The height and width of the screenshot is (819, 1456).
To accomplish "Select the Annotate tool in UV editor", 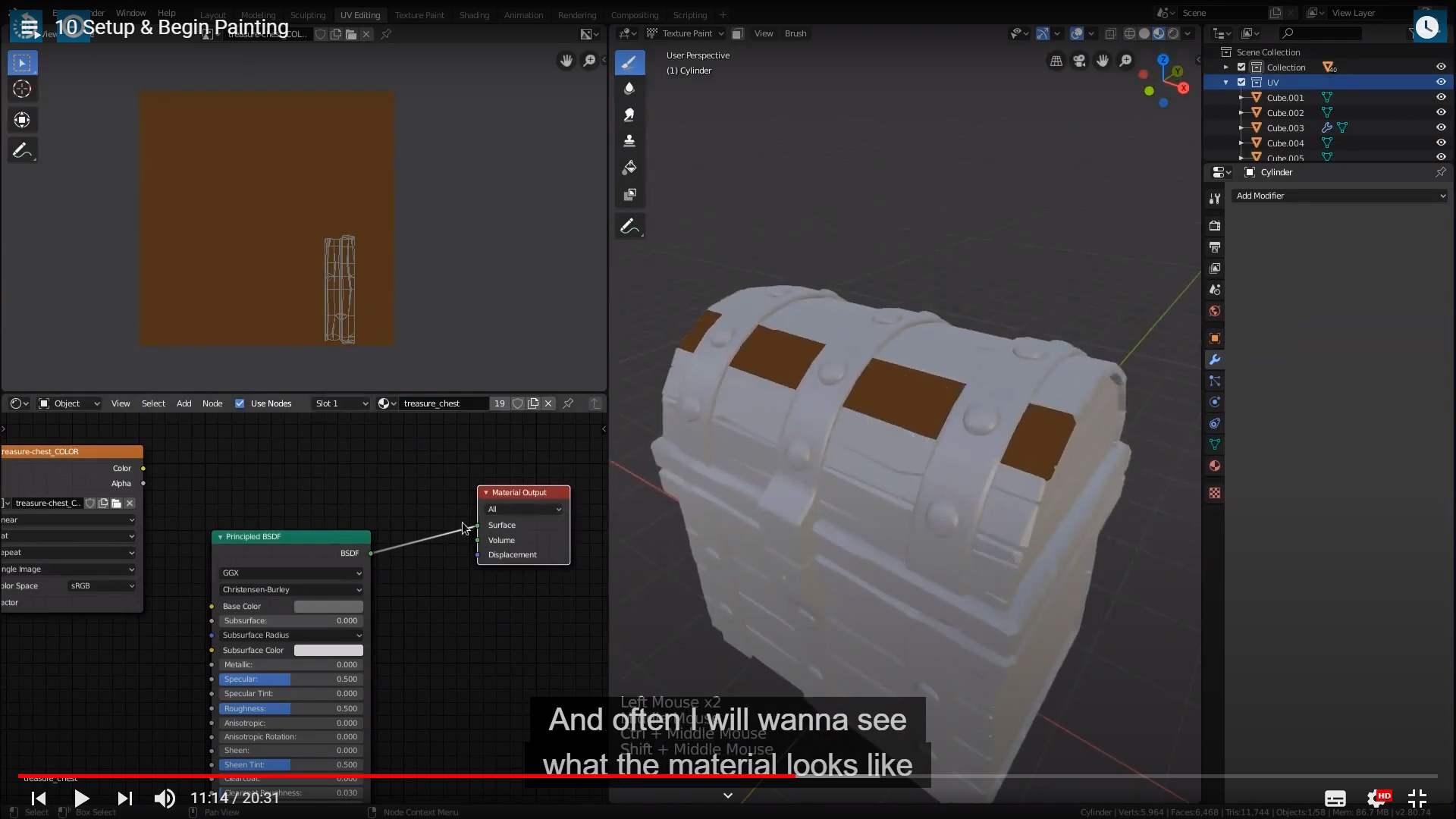I will (x=22, y=151).
